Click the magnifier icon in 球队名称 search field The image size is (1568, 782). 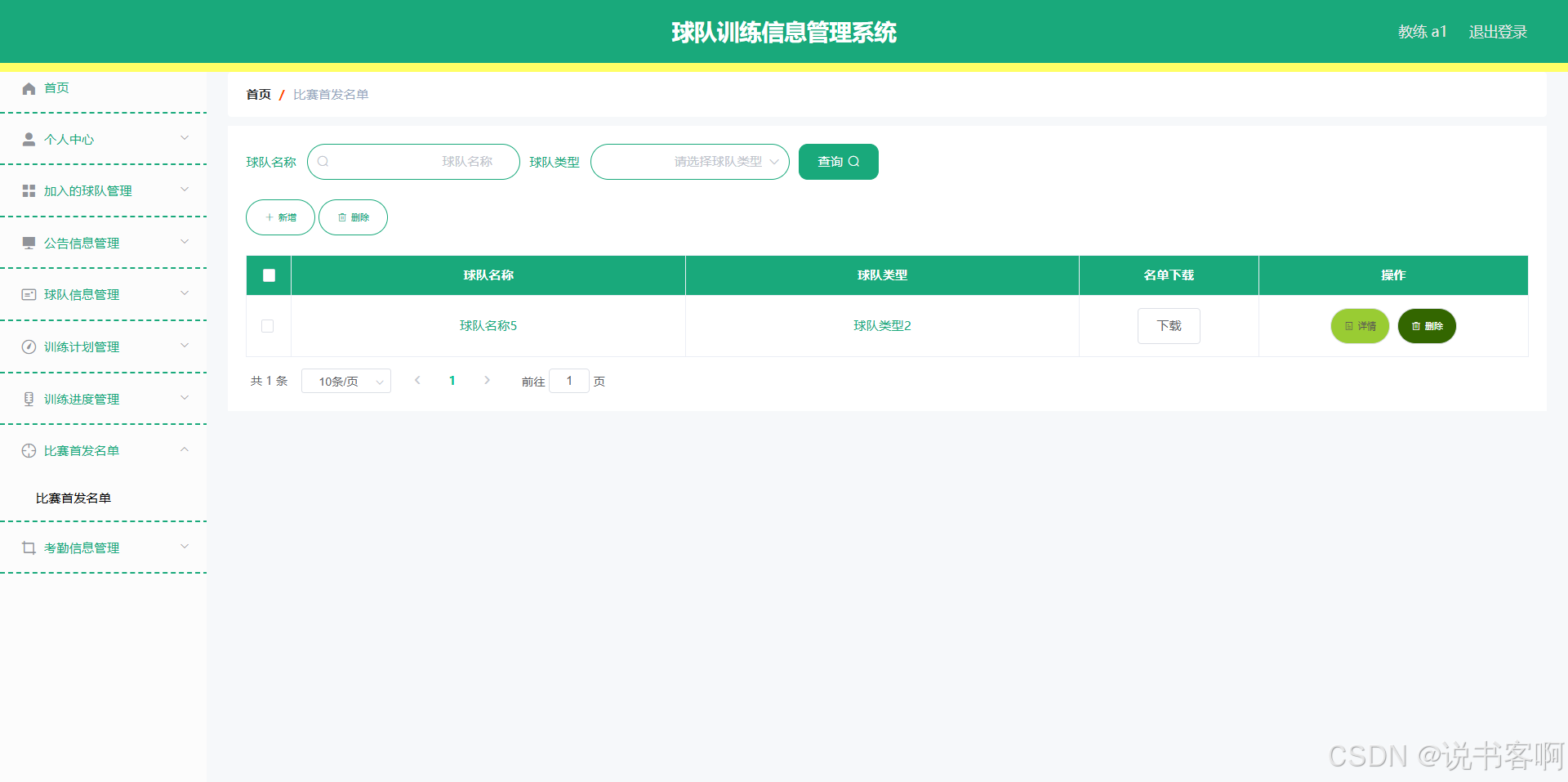(323, 162)
